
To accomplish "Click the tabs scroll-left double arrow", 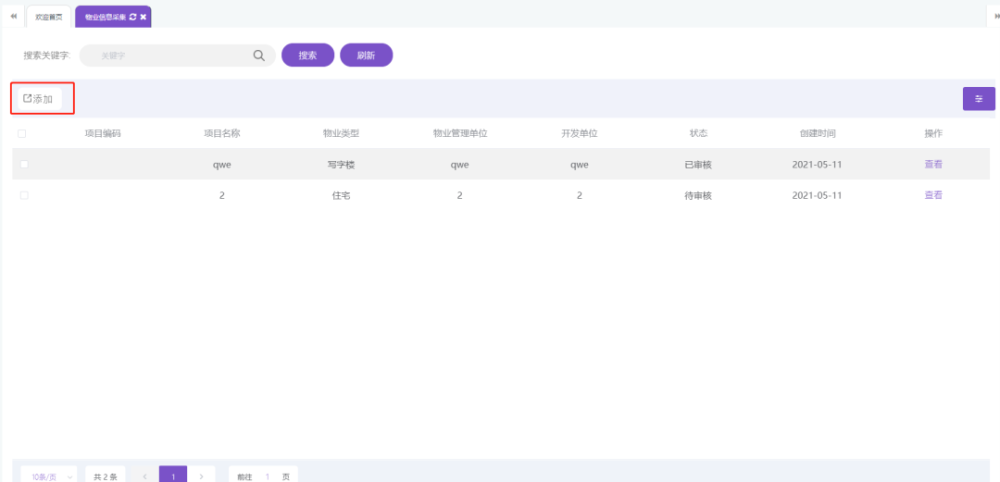I will pyautogui.click(x=13, y=17).
